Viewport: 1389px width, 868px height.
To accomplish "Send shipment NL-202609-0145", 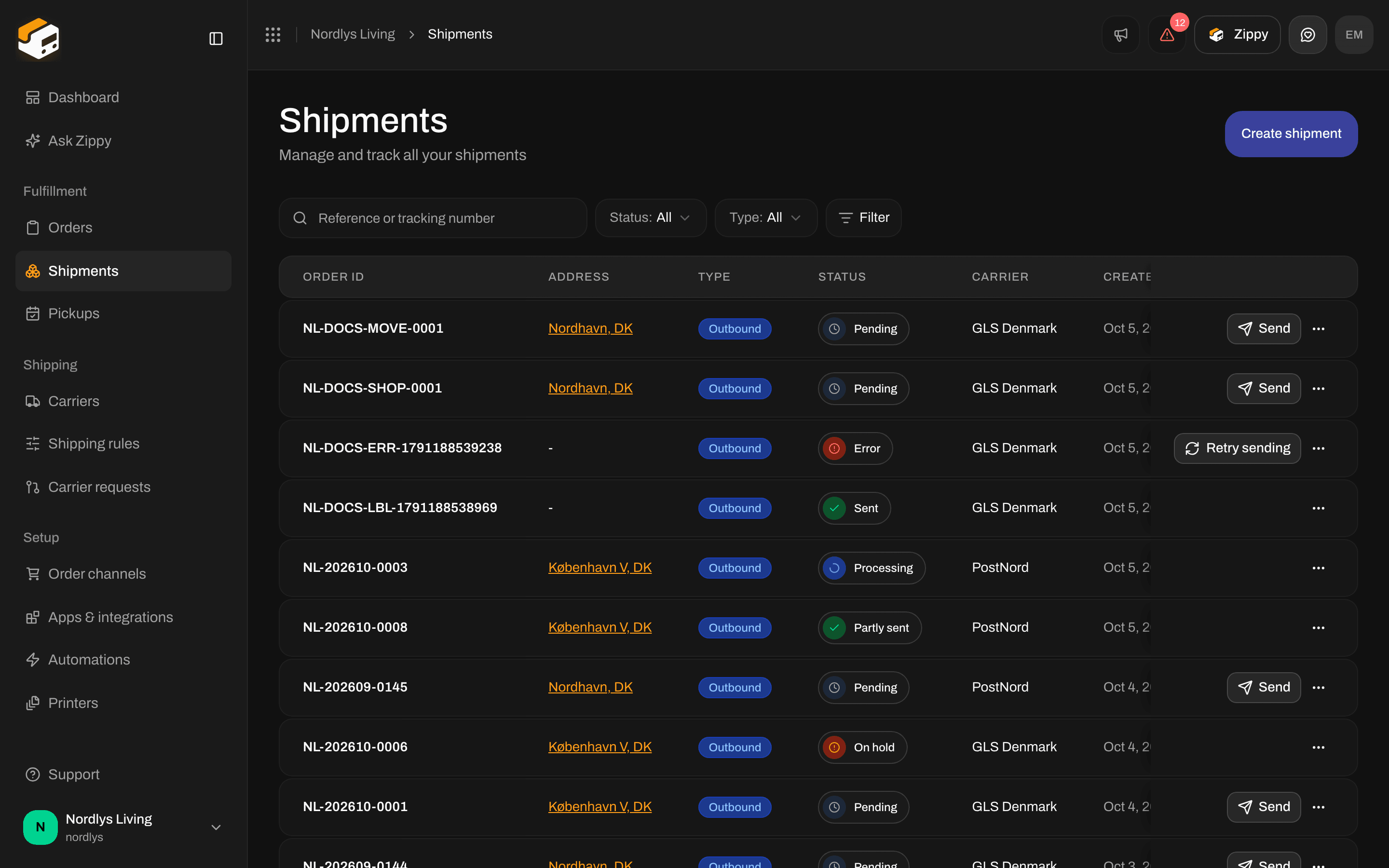I will pos(1263,687).
